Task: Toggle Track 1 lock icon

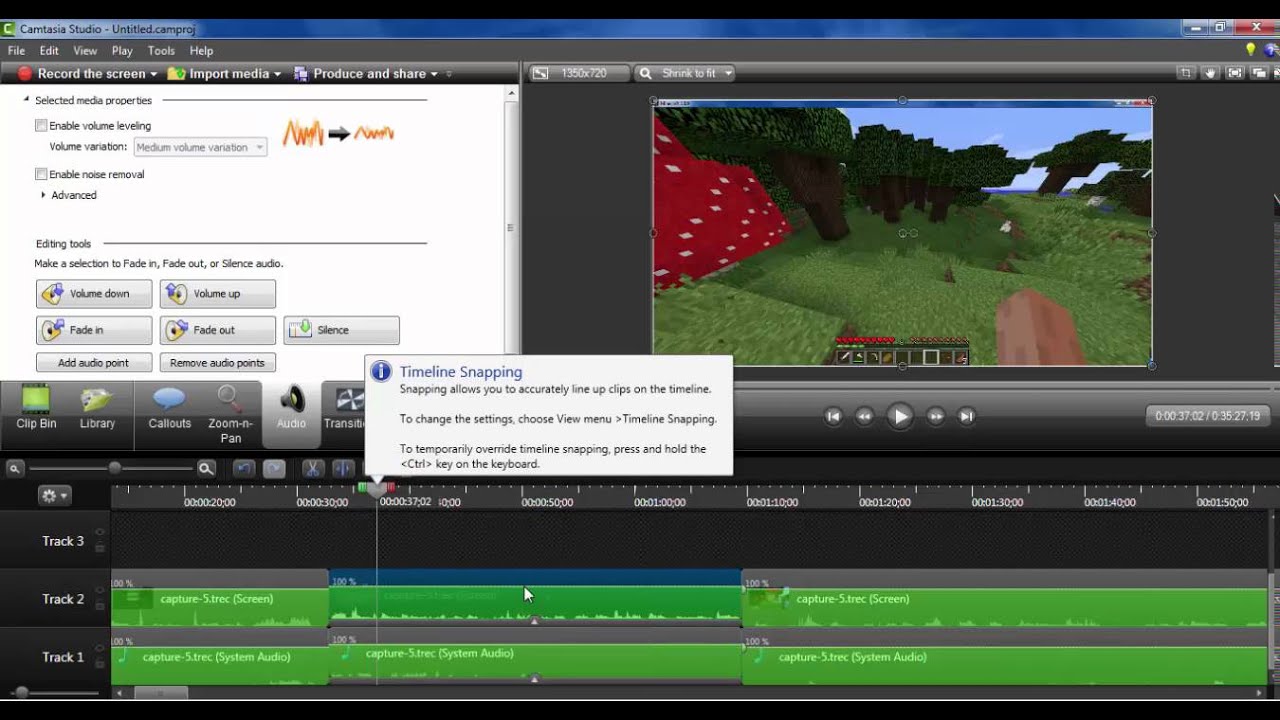Action: 99,664
